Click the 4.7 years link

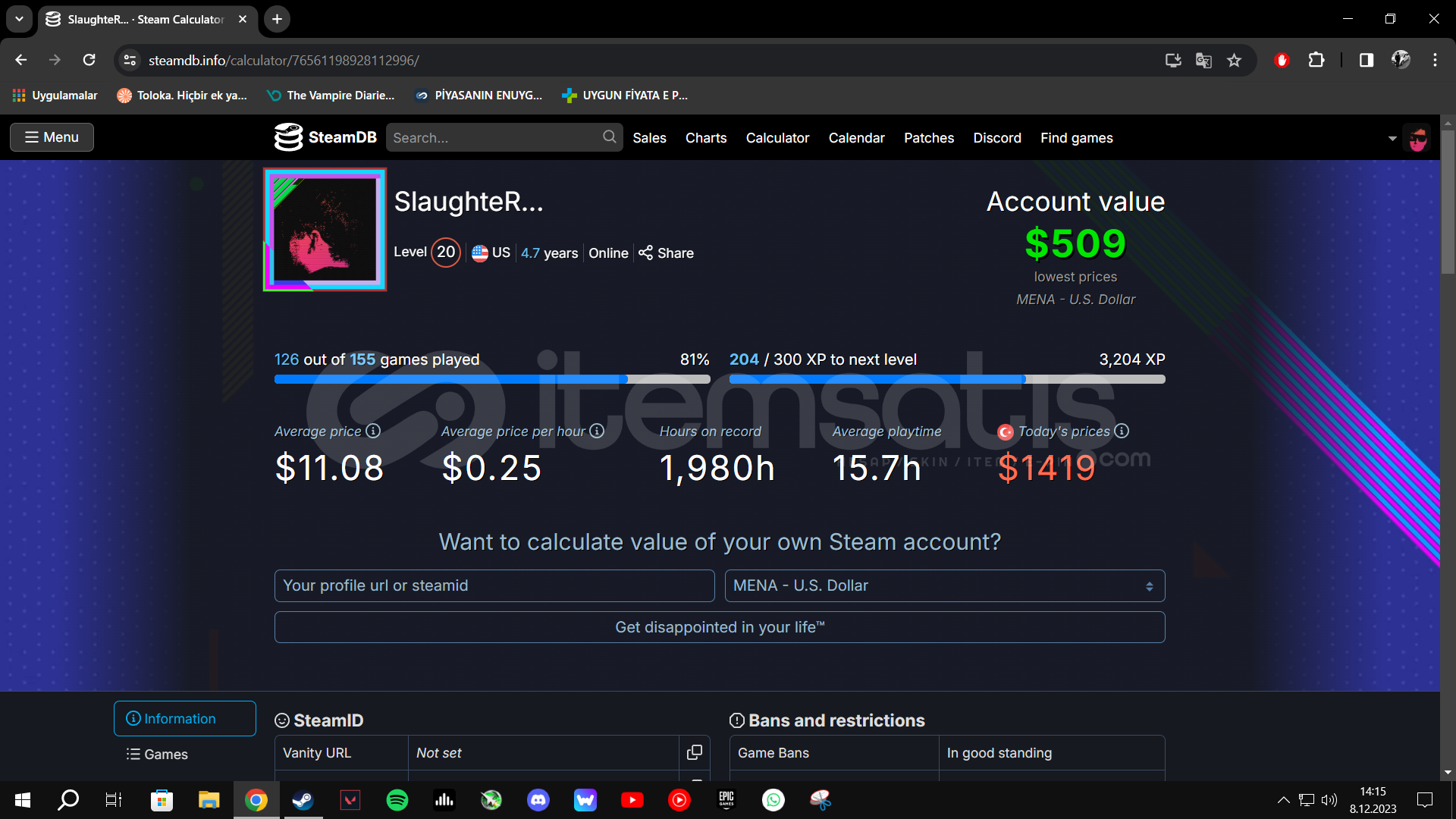(549, 253)
